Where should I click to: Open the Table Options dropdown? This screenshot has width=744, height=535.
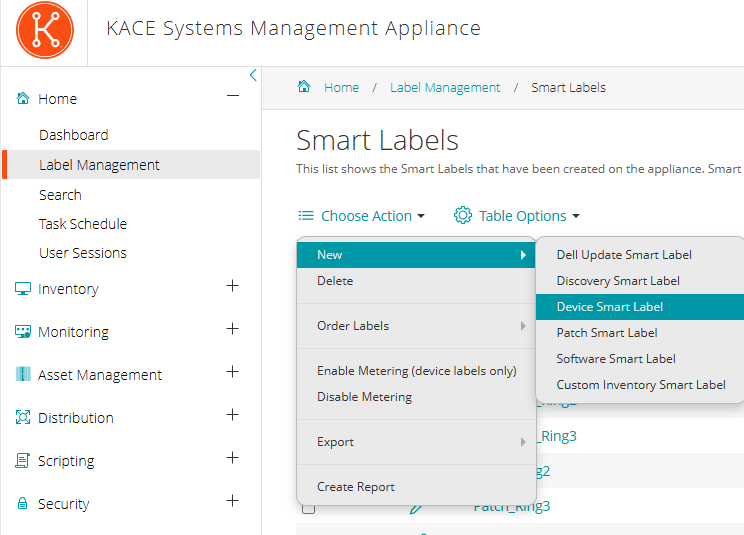click(x=517, y=216)
